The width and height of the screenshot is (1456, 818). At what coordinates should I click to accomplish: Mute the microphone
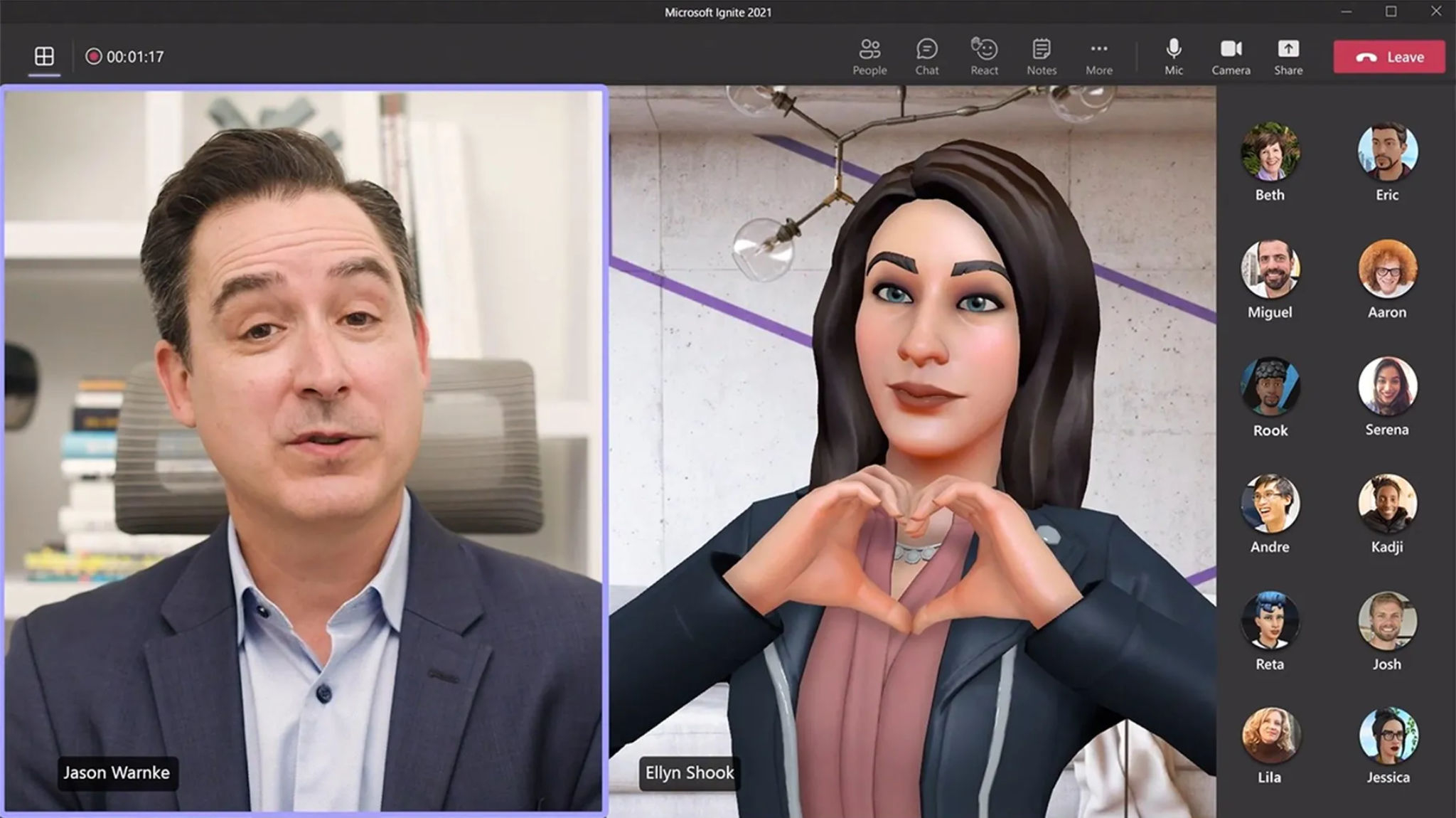point(1174,57)
